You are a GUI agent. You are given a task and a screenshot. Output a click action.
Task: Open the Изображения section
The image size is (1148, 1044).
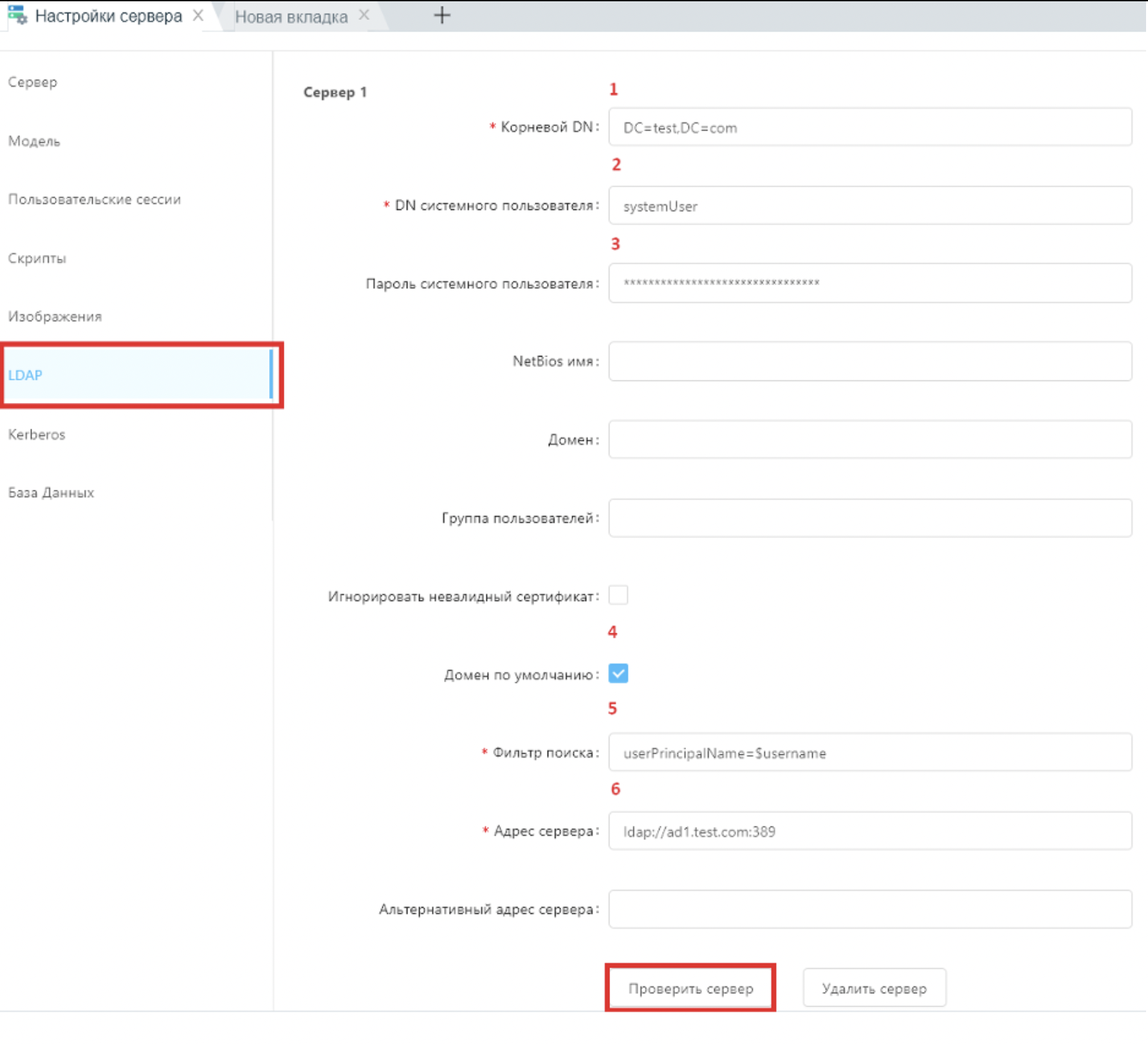pyautogui.click(x=55, y=317)
